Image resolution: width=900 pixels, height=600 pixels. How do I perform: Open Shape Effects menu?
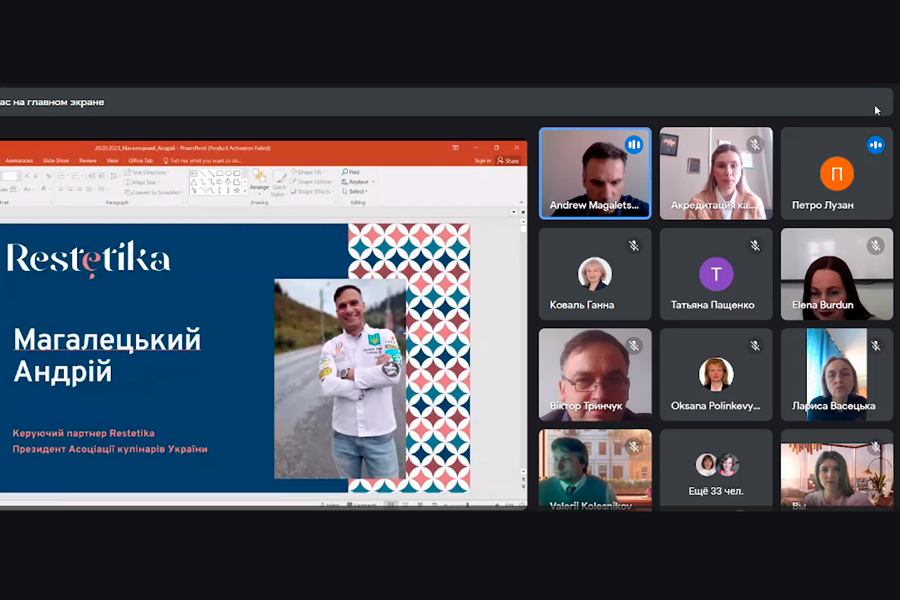click(x=313, y=192)
